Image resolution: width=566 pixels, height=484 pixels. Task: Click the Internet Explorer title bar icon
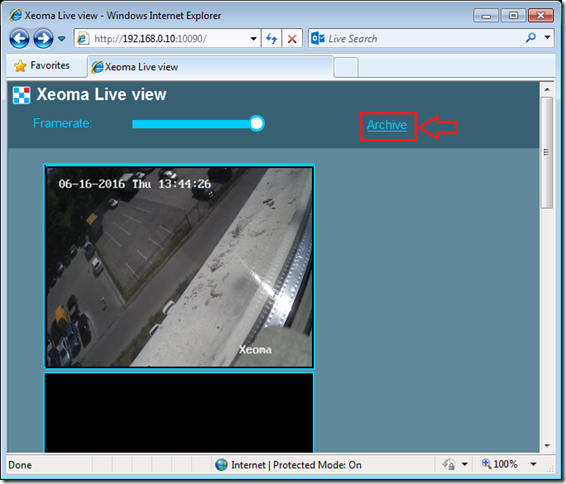click(x=16, y=15)
